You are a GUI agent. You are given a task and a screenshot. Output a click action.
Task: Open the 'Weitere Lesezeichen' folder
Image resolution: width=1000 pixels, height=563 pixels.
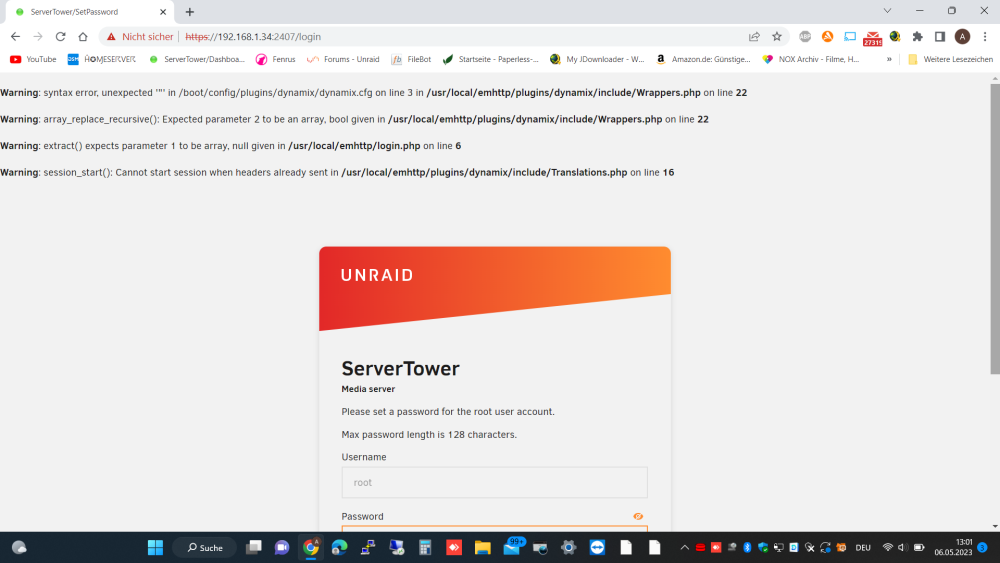pos(950,59)
